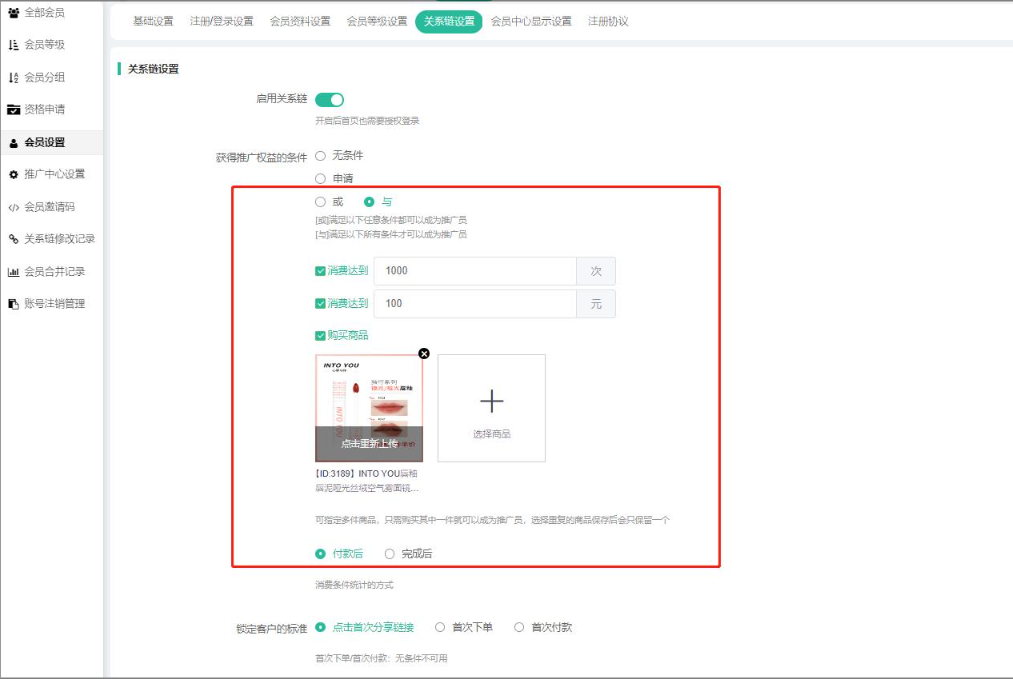The image size is (1013, 679).
Task: Click the plus icon to 选择商品
Action: click(491, 402)
